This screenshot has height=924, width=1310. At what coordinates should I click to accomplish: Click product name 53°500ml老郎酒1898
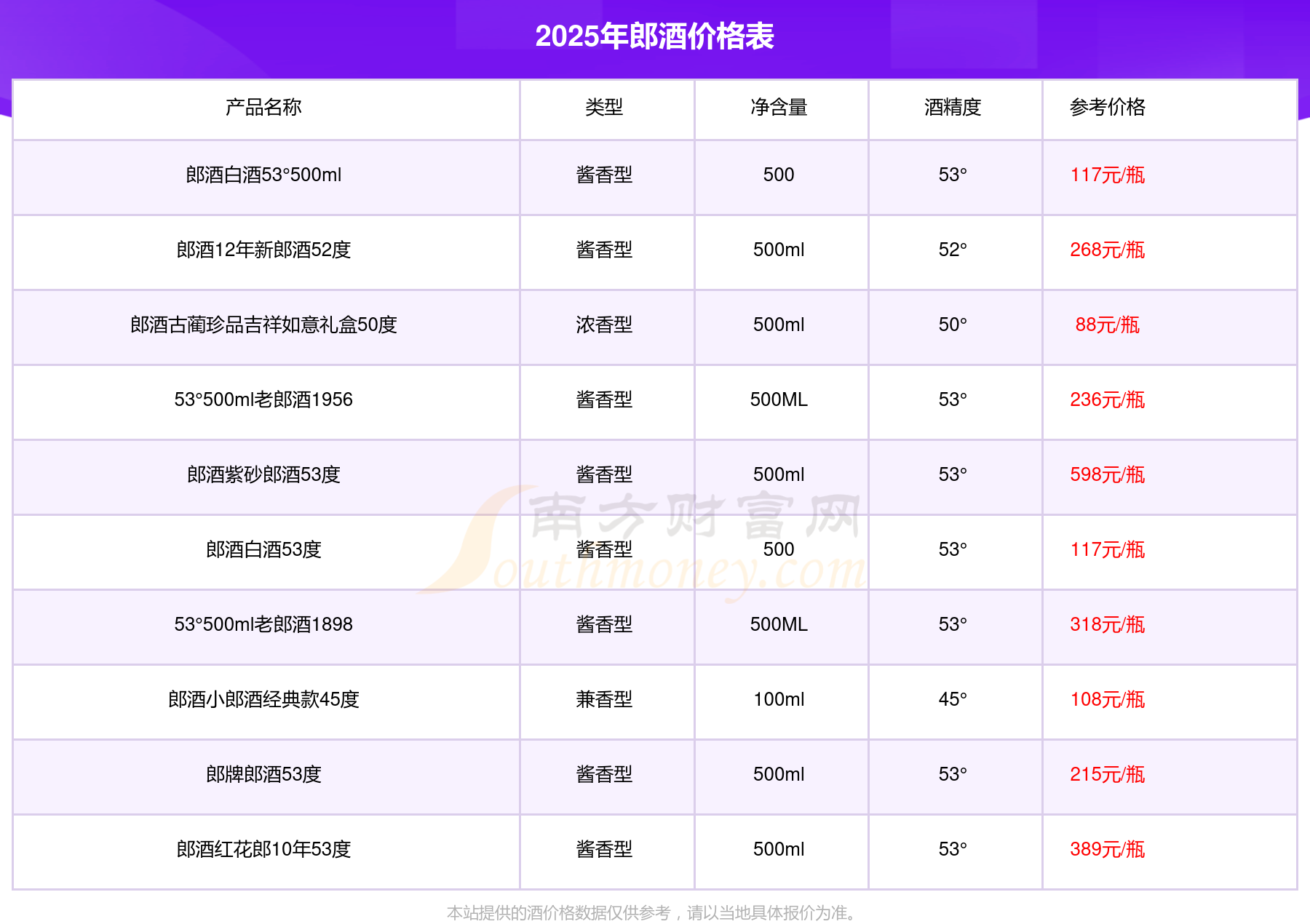263,625
